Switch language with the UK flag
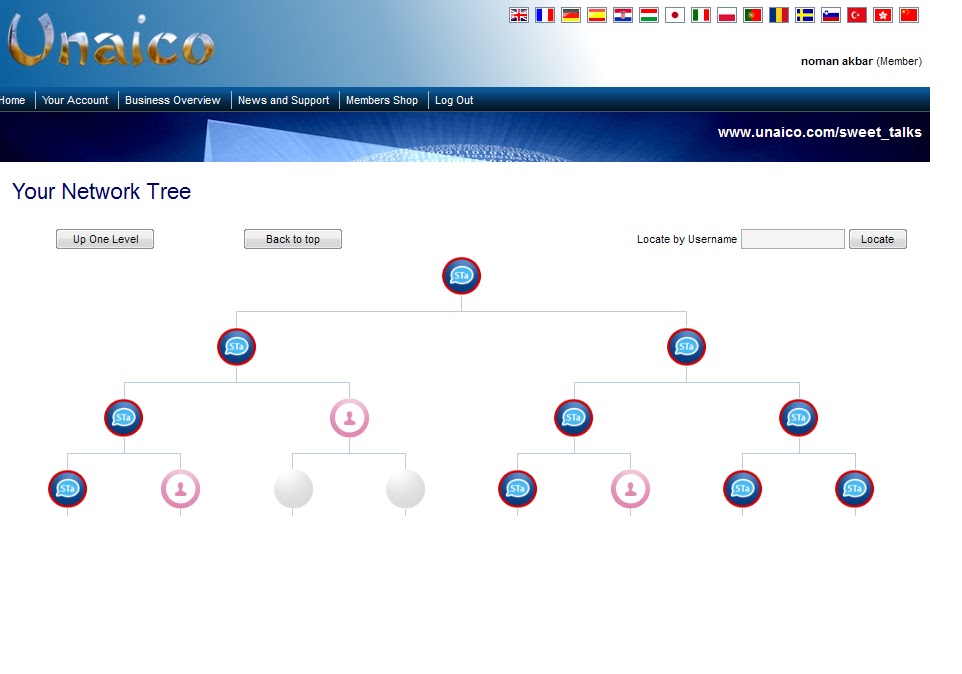The image size is (962, 674). click(x=518, y=15)
